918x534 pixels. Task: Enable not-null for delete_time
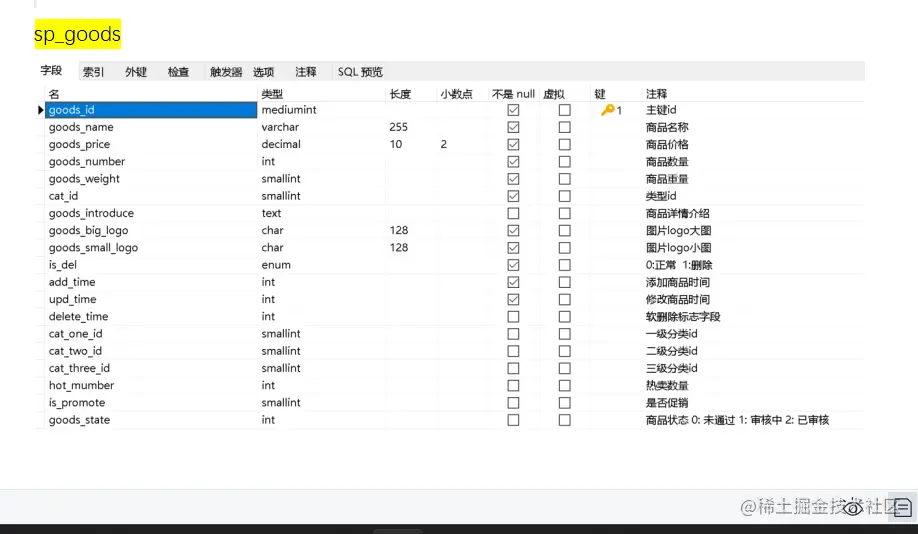coord(513,316)
